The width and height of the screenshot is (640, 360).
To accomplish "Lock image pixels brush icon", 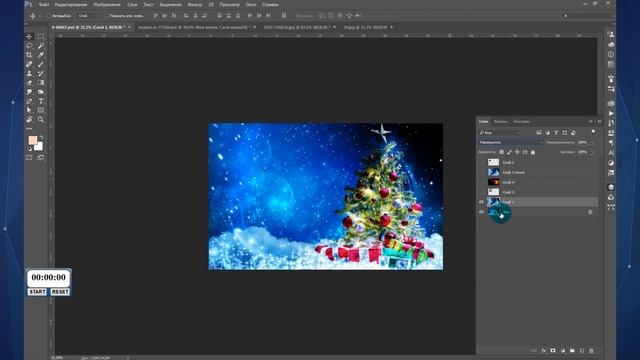I will pyautogui.click(x=509, y=152).
